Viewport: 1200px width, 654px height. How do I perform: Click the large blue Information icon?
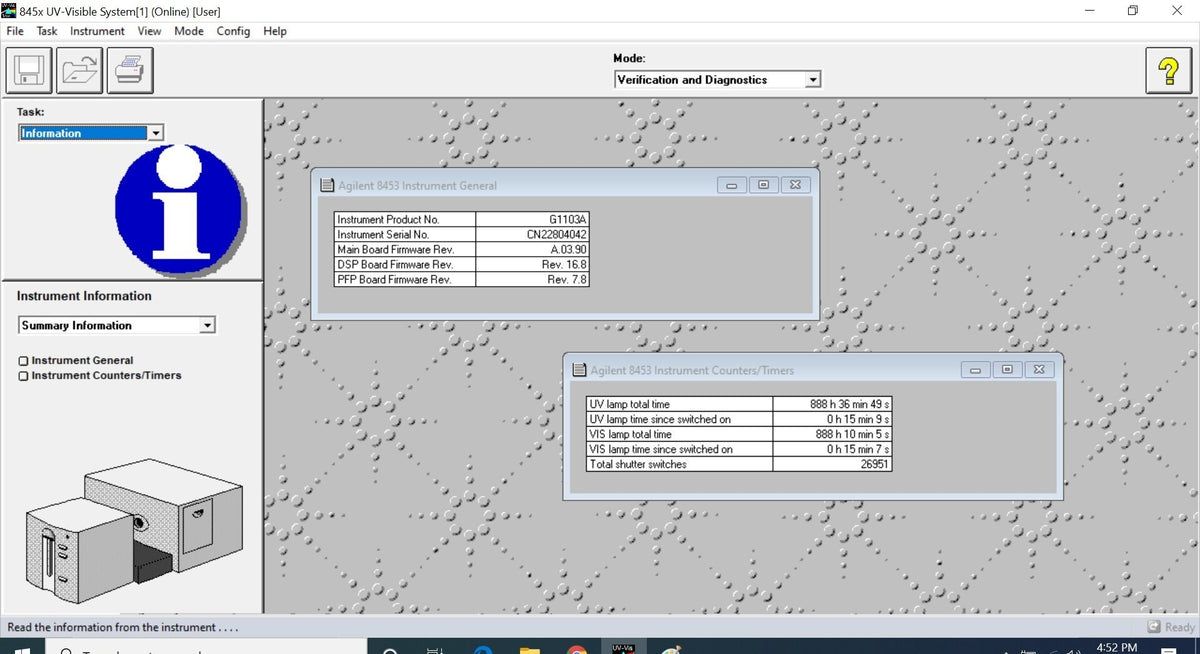click(180, 210)
